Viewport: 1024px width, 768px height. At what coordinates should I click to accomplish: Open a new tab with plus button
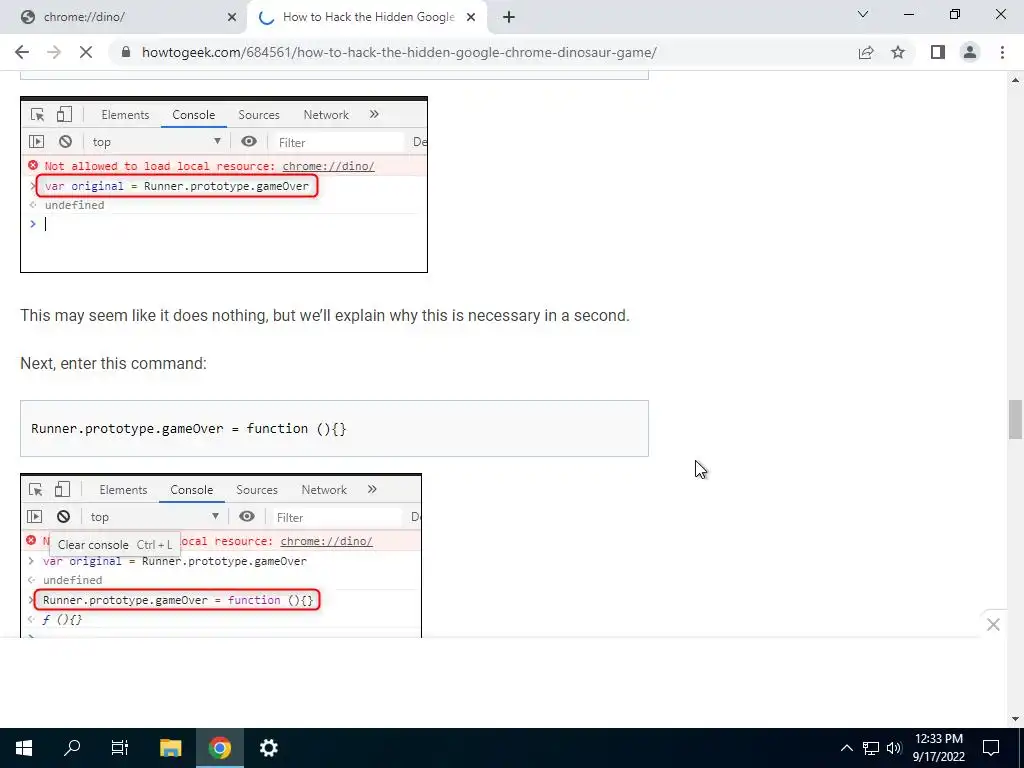click(x=509, y=18)
